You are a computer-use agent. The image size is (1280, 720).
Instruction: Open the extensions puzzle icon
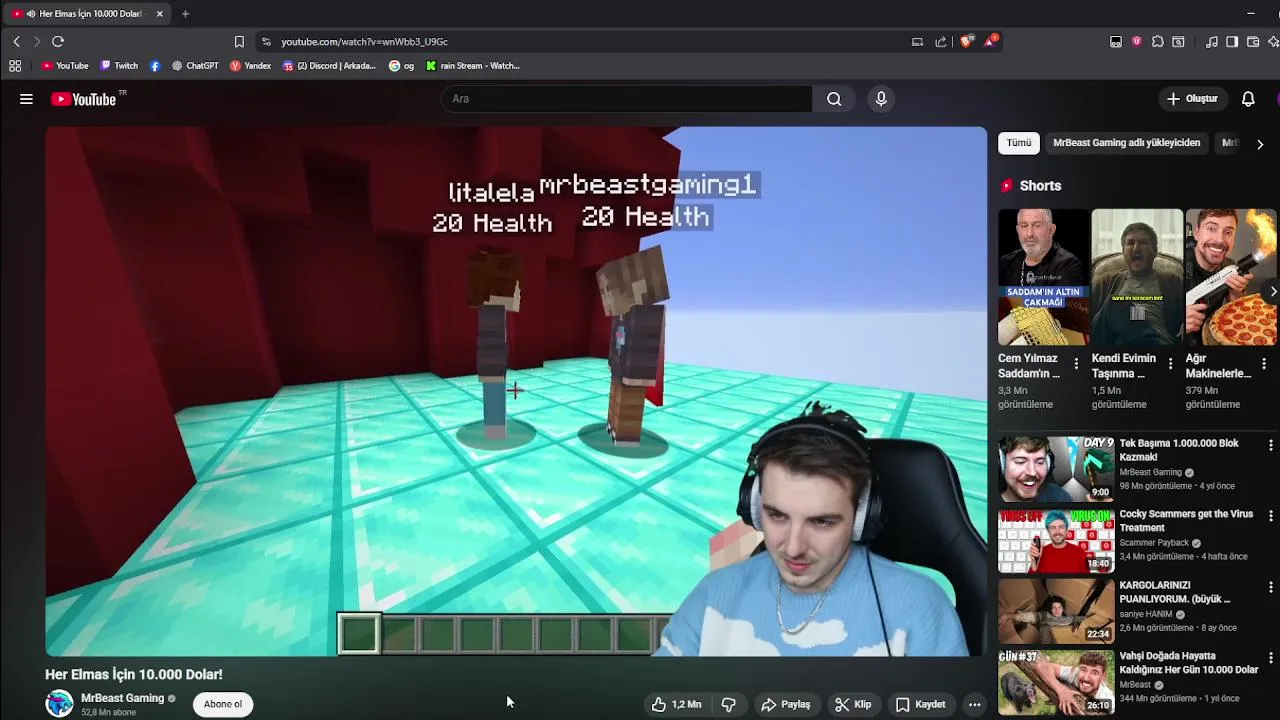click(1158, 41)
